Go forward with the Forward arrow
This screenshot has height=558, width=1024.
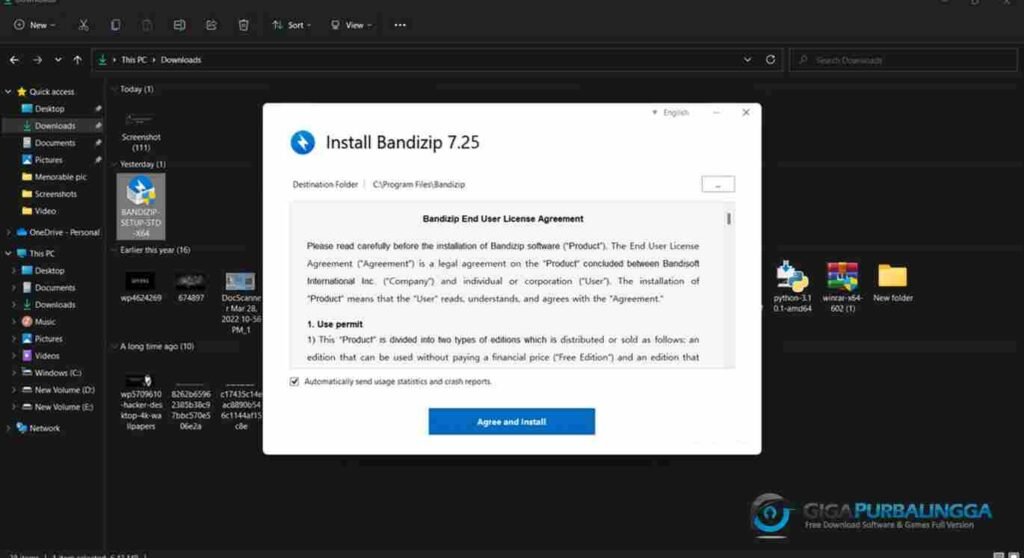[x=37, y=59]
